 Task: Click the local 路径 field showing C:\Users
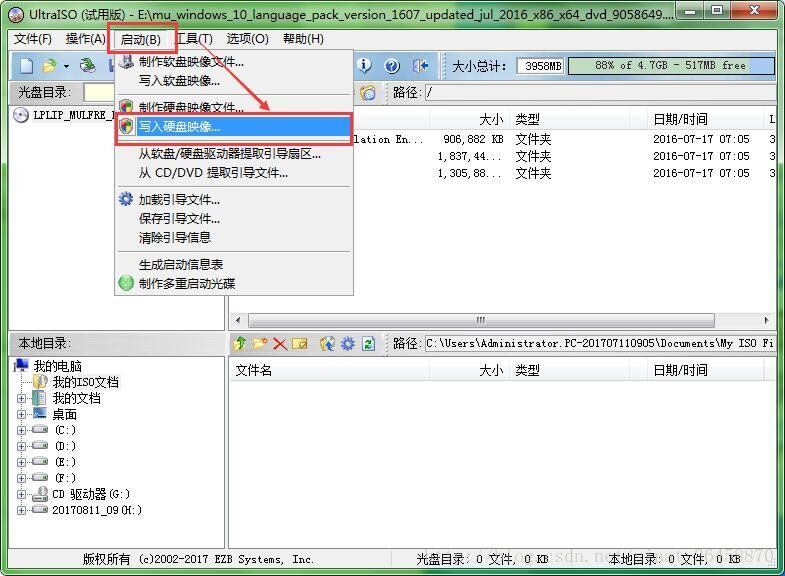point(600,343)
